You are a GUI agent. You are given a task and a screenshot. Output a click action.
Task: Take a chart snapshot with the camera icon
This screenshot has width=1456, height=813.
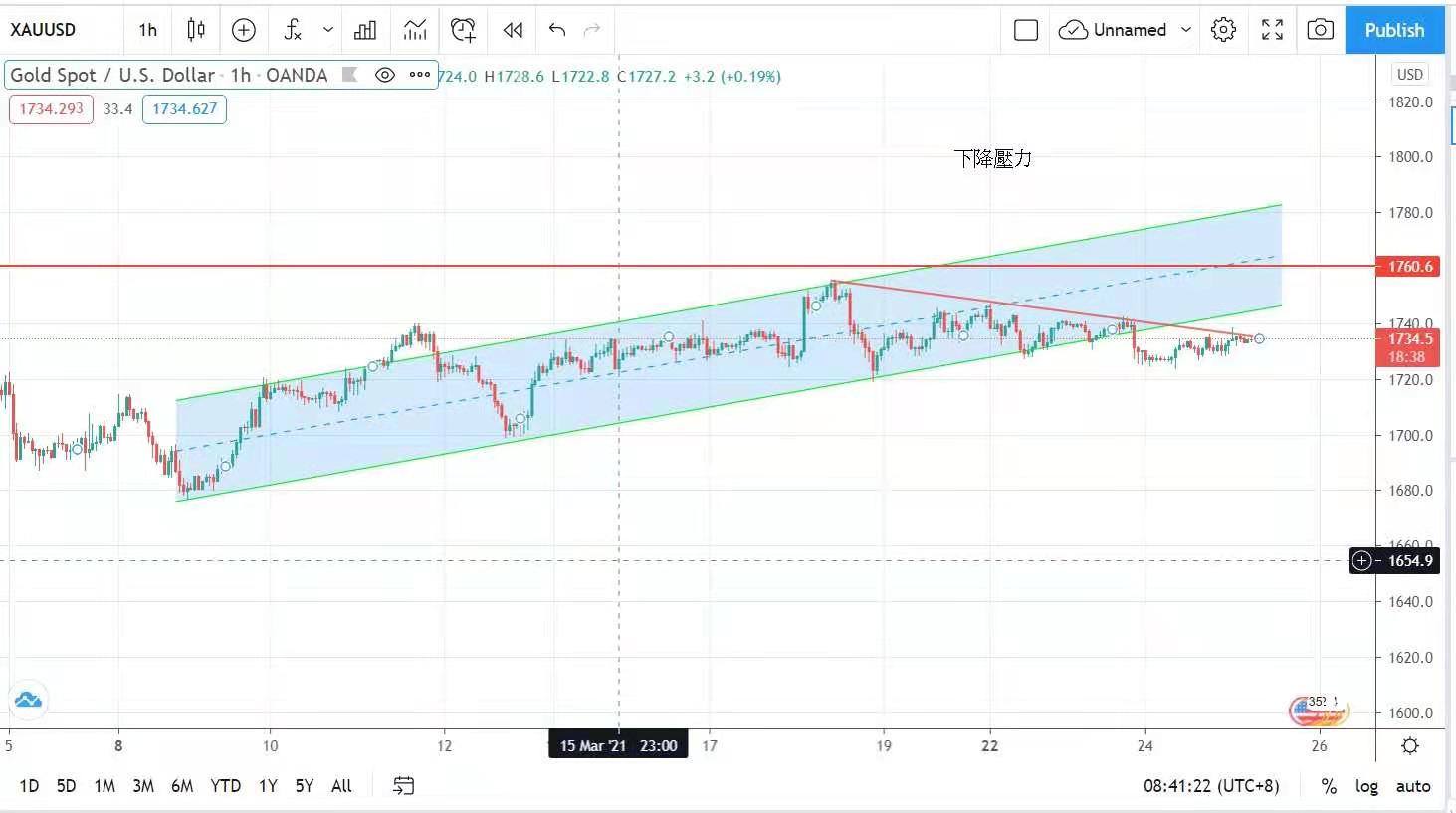1320,30
